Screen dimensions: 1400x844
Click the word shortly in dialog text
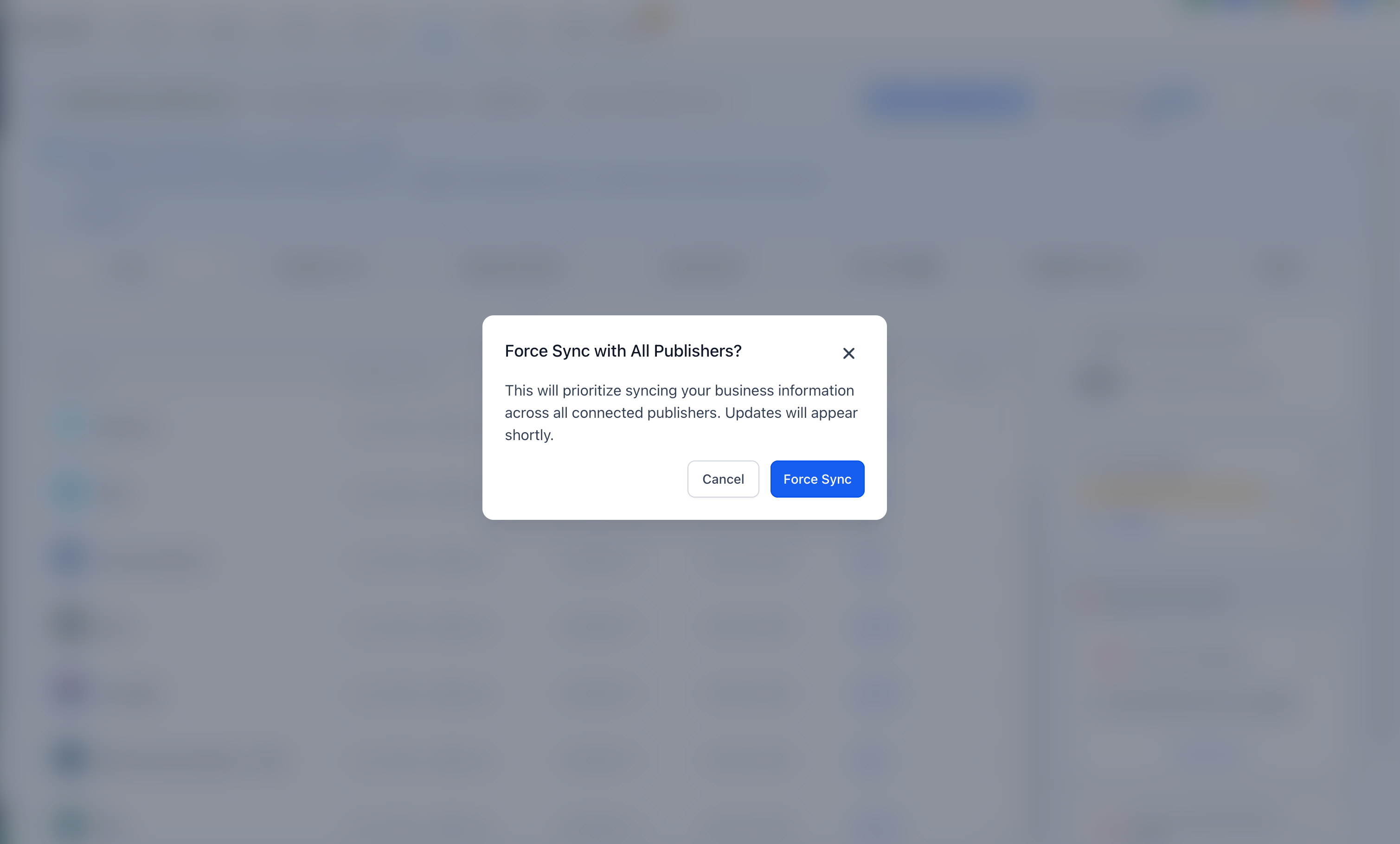pyautogui.click(x=527, y=435)
